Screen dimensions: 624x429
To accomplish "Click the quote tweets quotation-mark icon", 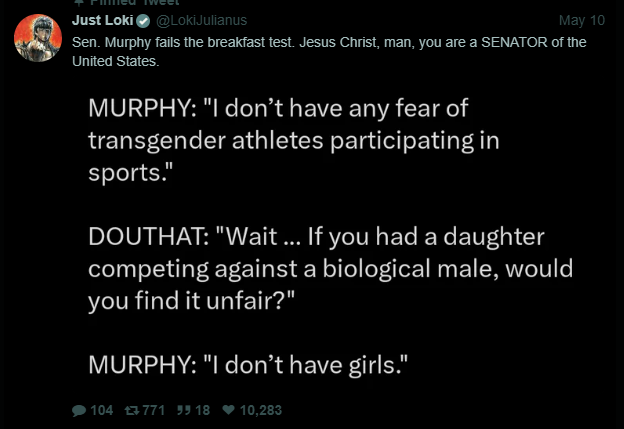I will click(183, 410).
